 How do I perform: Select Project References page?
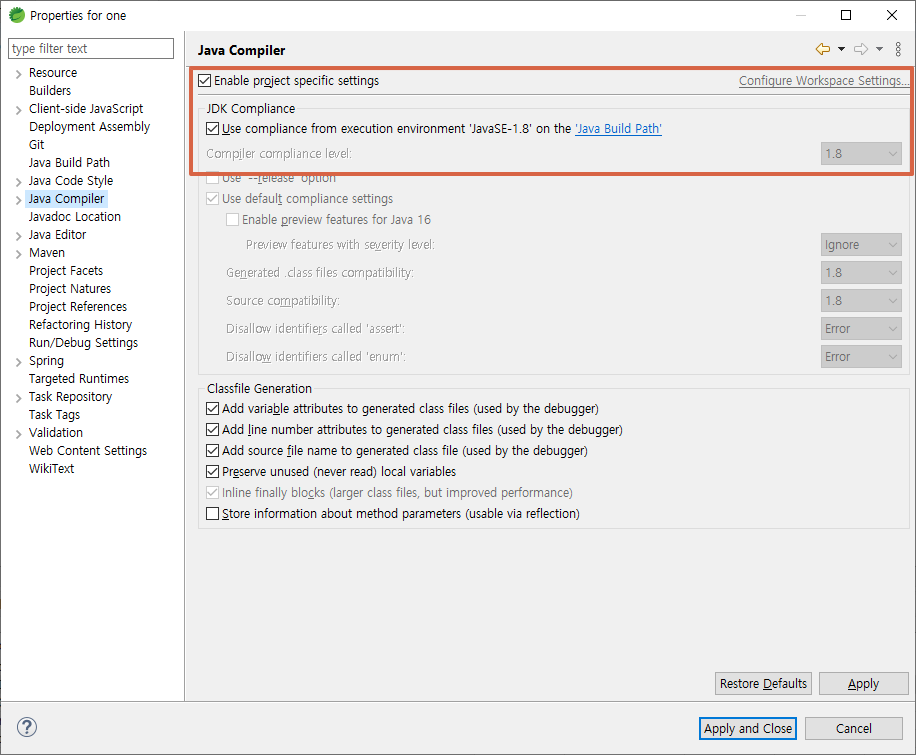coord(78,307)
